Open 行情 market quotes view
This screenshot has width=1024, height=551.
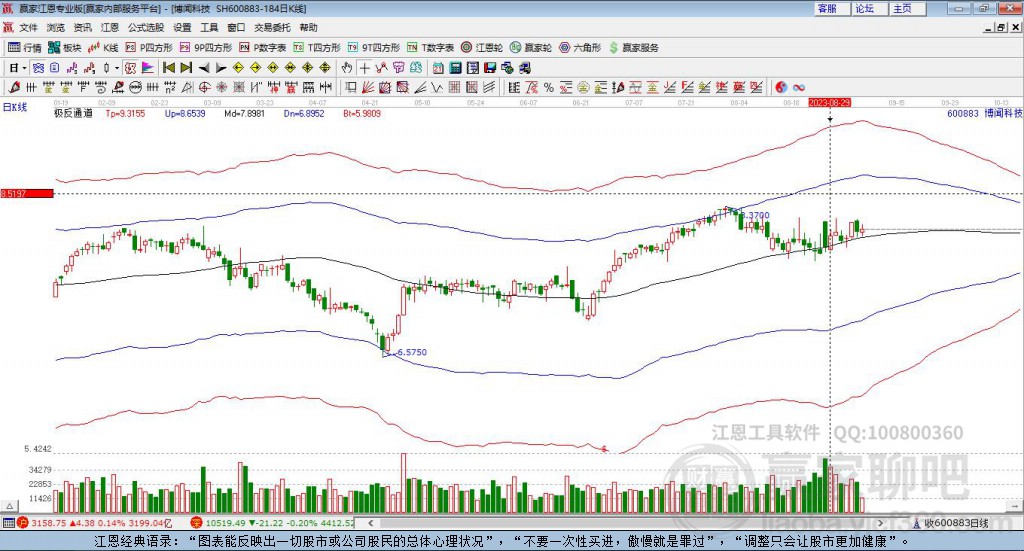(x=25, y=48)
